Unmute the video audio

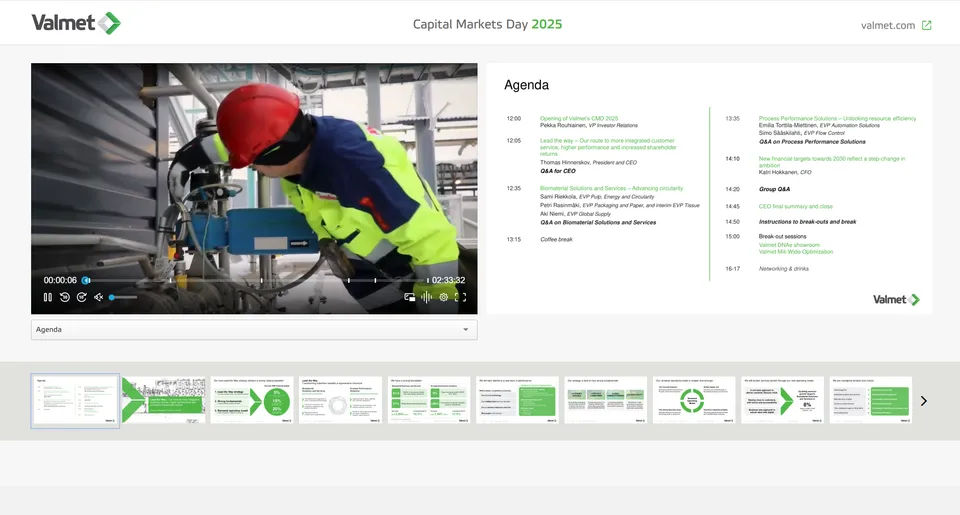98,297
